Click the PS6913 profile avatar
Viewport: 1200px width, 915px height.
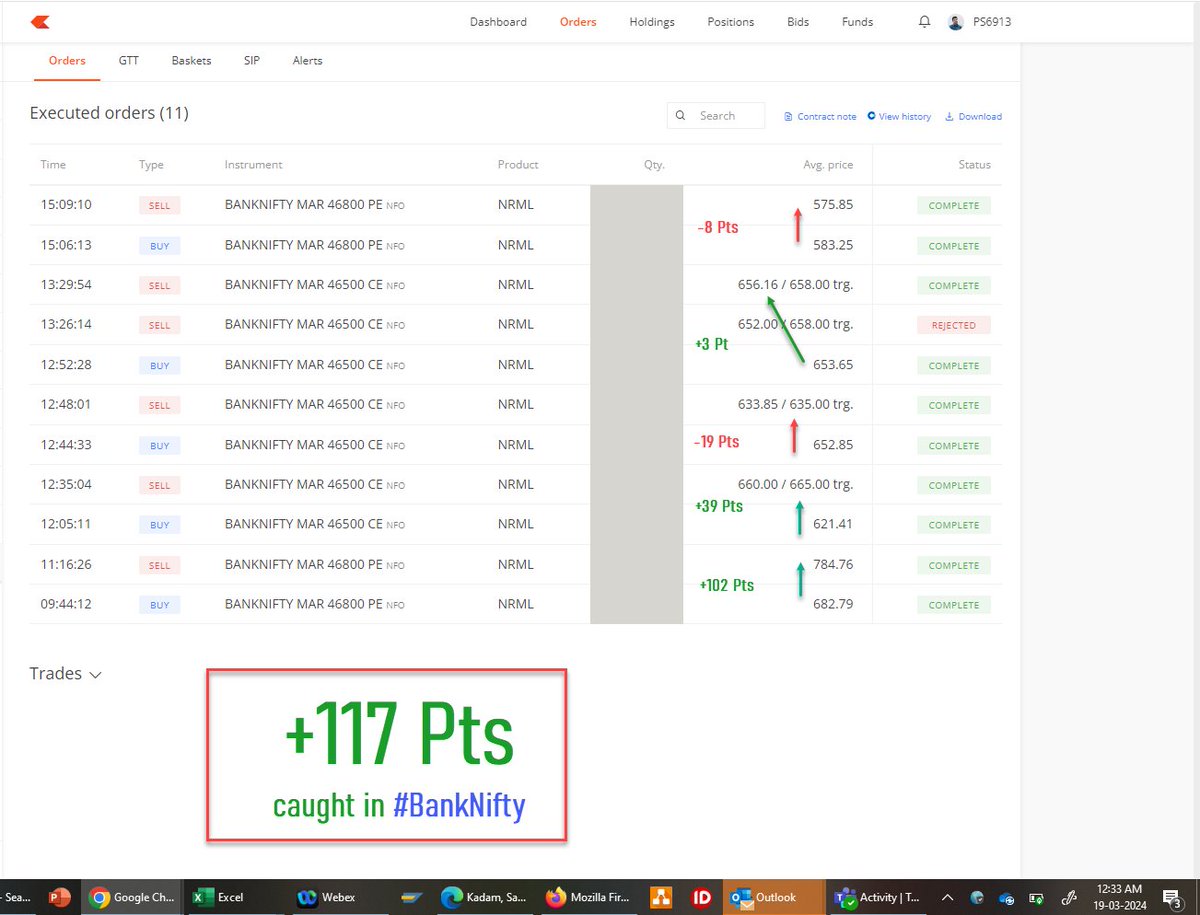click(956, 22)
